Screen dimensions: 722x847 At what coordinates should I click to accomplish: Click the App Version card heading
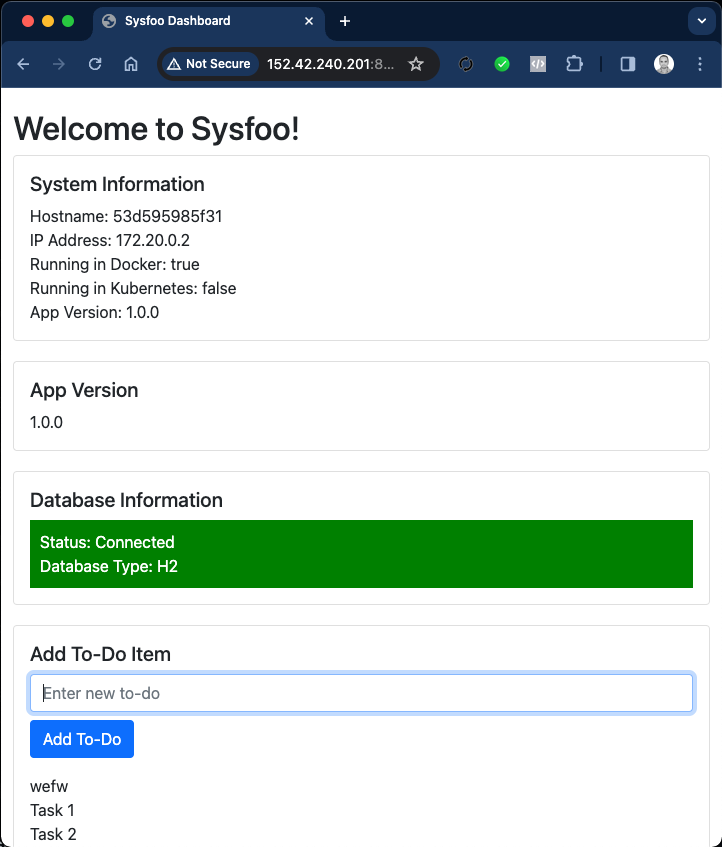pyautogui.click(x=84, y=390)
